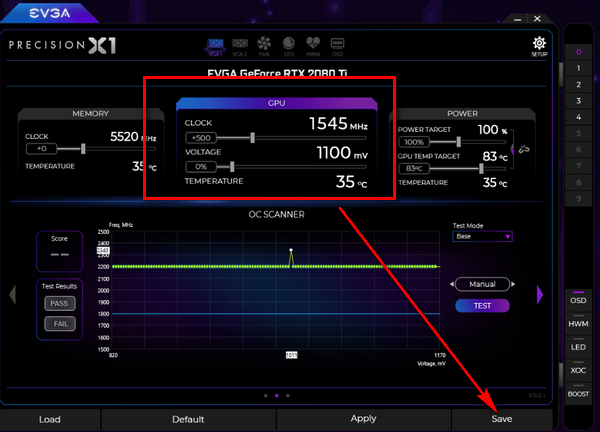Select profile 1
This screenshot has height=432, width=600.
click(x=579, y=68)
